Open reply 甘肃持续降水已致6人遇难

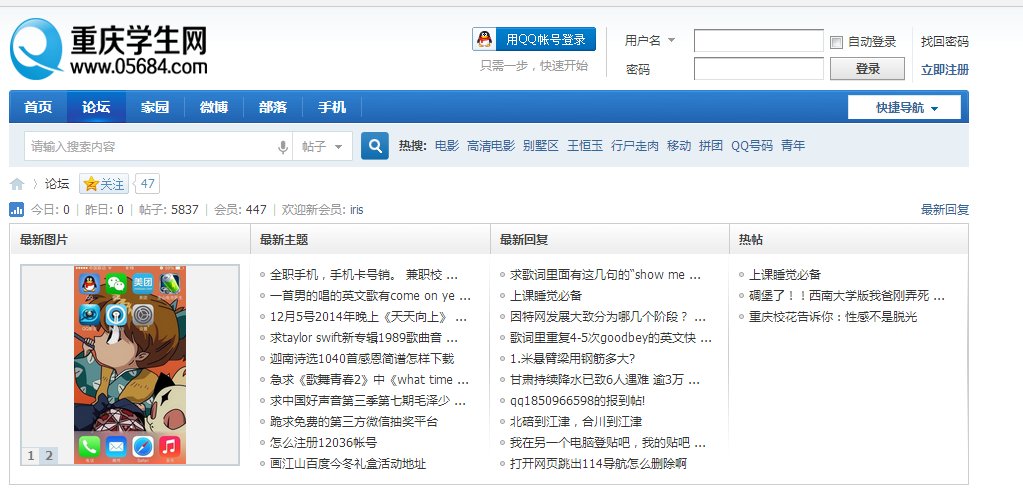[x=604, y=380]
